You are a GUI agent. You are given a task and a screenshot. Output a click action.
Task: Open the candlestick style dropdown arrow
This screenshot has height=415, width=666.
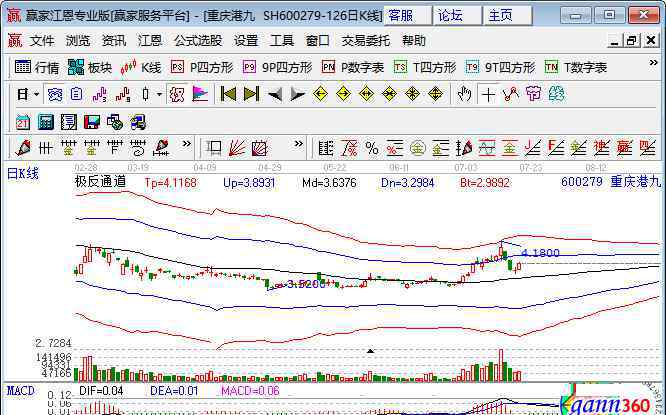tap(159, 94)
